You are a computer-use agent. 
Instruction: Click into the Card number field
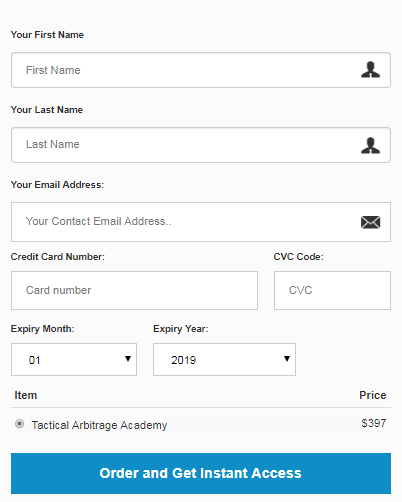point(134,290)
